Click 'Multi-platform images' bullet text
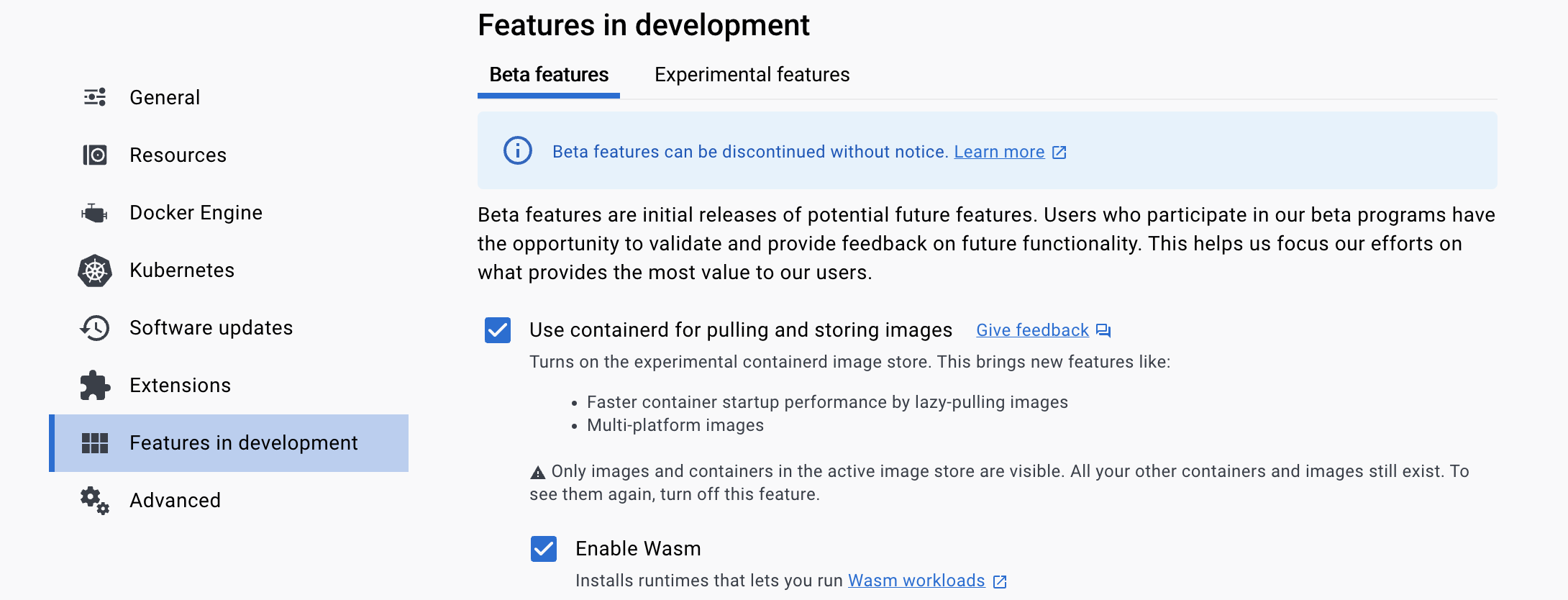Image resolution: width=1568 pixels, height=600 pixels. pyautogui.click(x=675, y=425)
